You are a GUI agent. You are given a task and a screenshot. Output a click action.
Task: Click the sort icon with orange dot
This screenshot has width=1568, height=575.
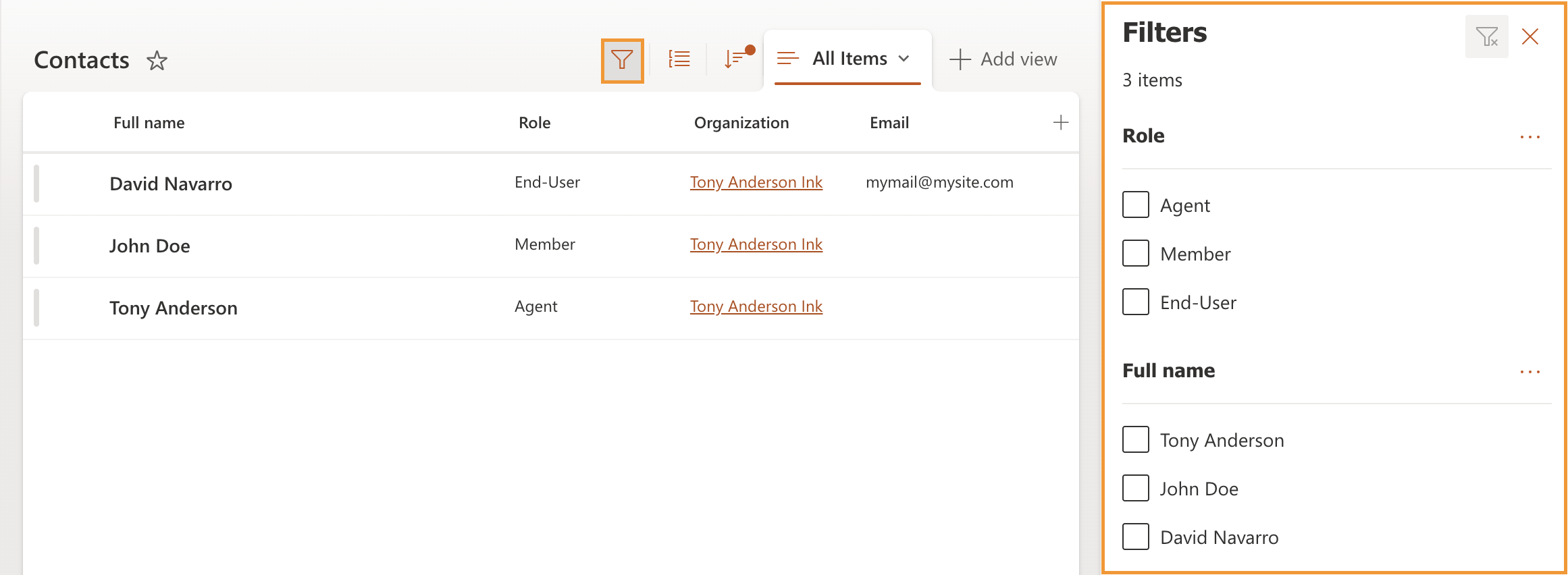pos(736,59)
